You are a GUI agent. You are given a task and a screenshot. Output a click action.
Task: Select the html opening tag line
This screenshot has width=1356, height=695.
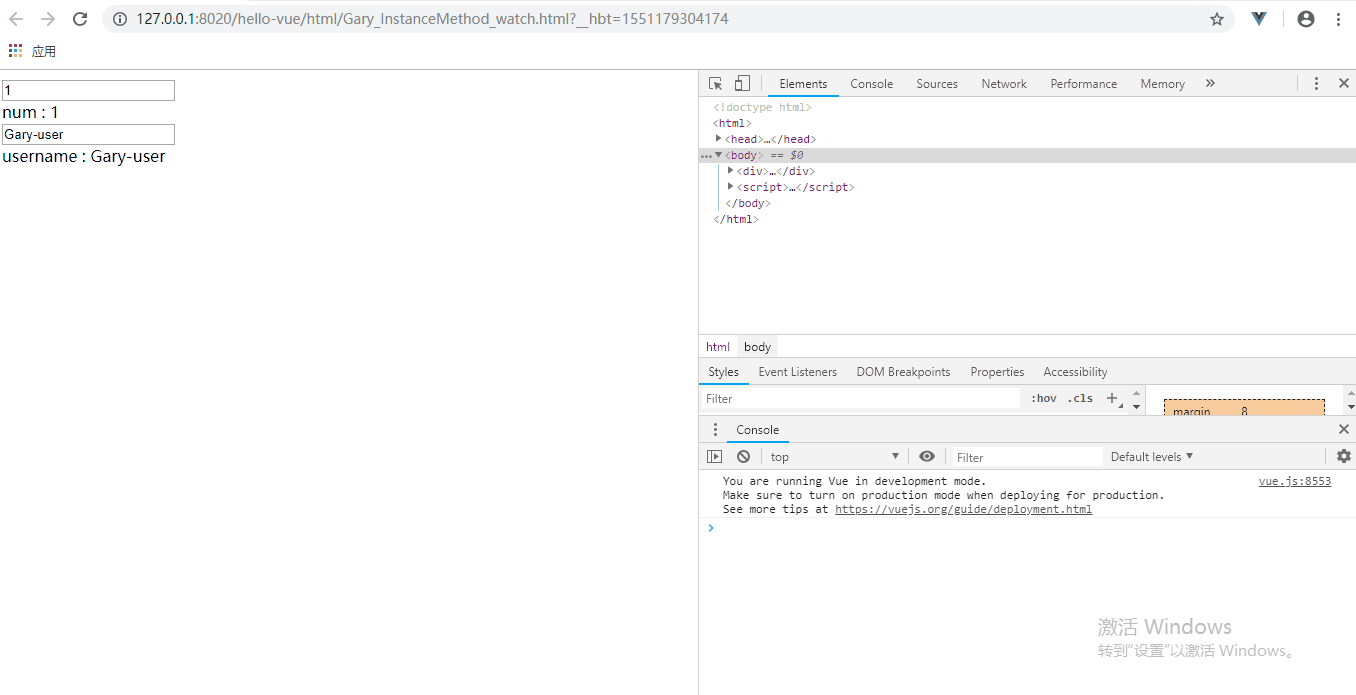(x=732, y=123)
